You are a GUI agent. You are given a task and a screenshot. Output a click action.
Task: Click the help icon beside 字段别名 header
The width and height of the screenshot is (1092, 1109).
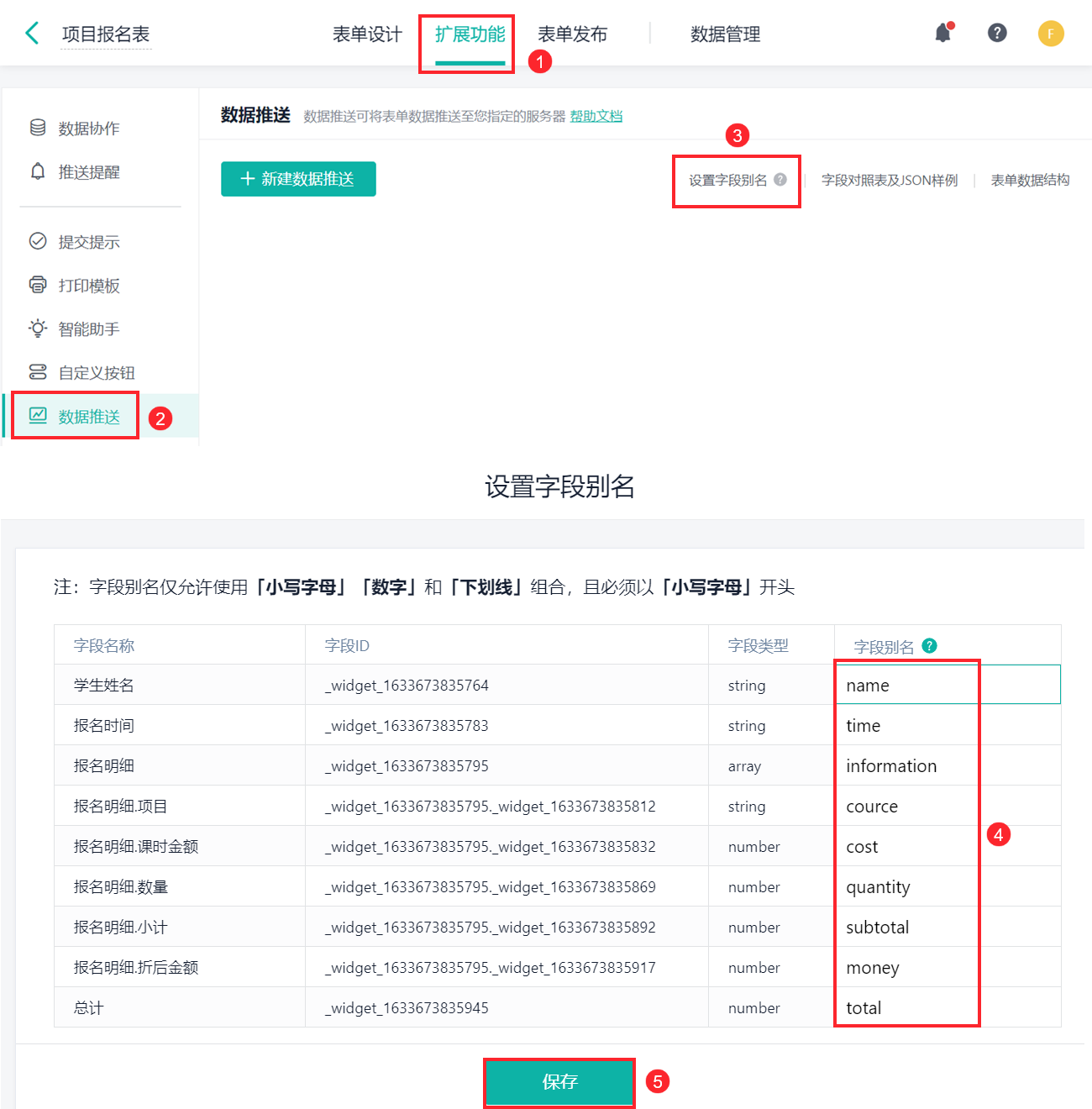(929, 645)
